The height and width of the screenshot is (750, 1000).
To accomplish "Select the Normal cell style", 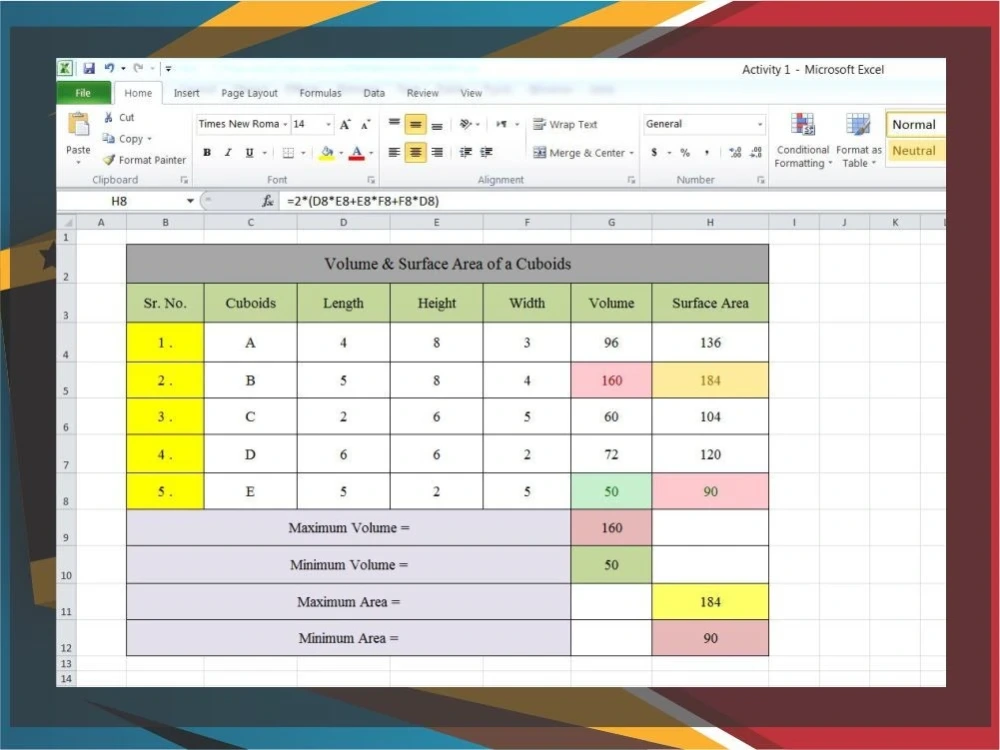I will [x=915, y=124].
